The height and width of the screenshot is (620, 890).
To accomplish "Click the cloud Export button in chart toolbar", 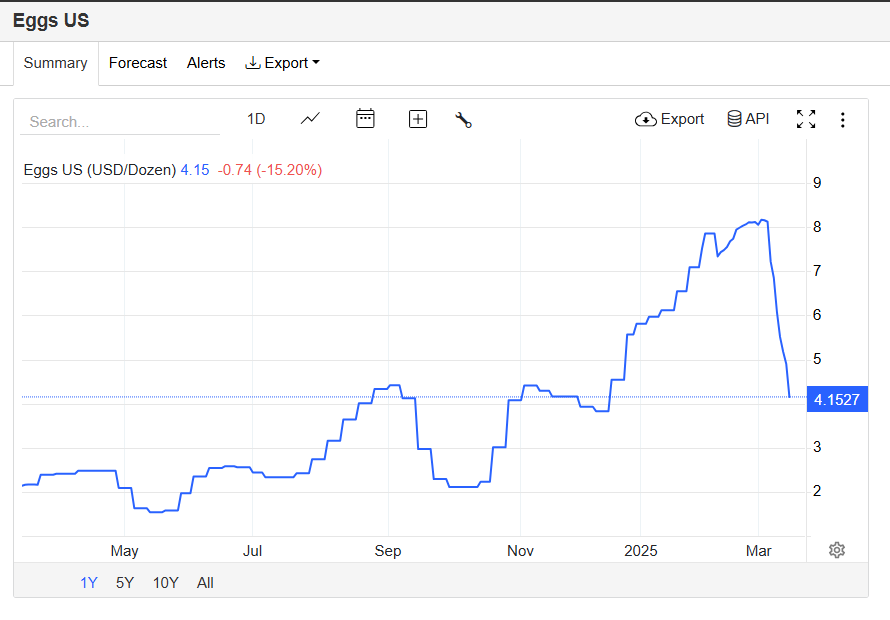I will pos(669,119).
